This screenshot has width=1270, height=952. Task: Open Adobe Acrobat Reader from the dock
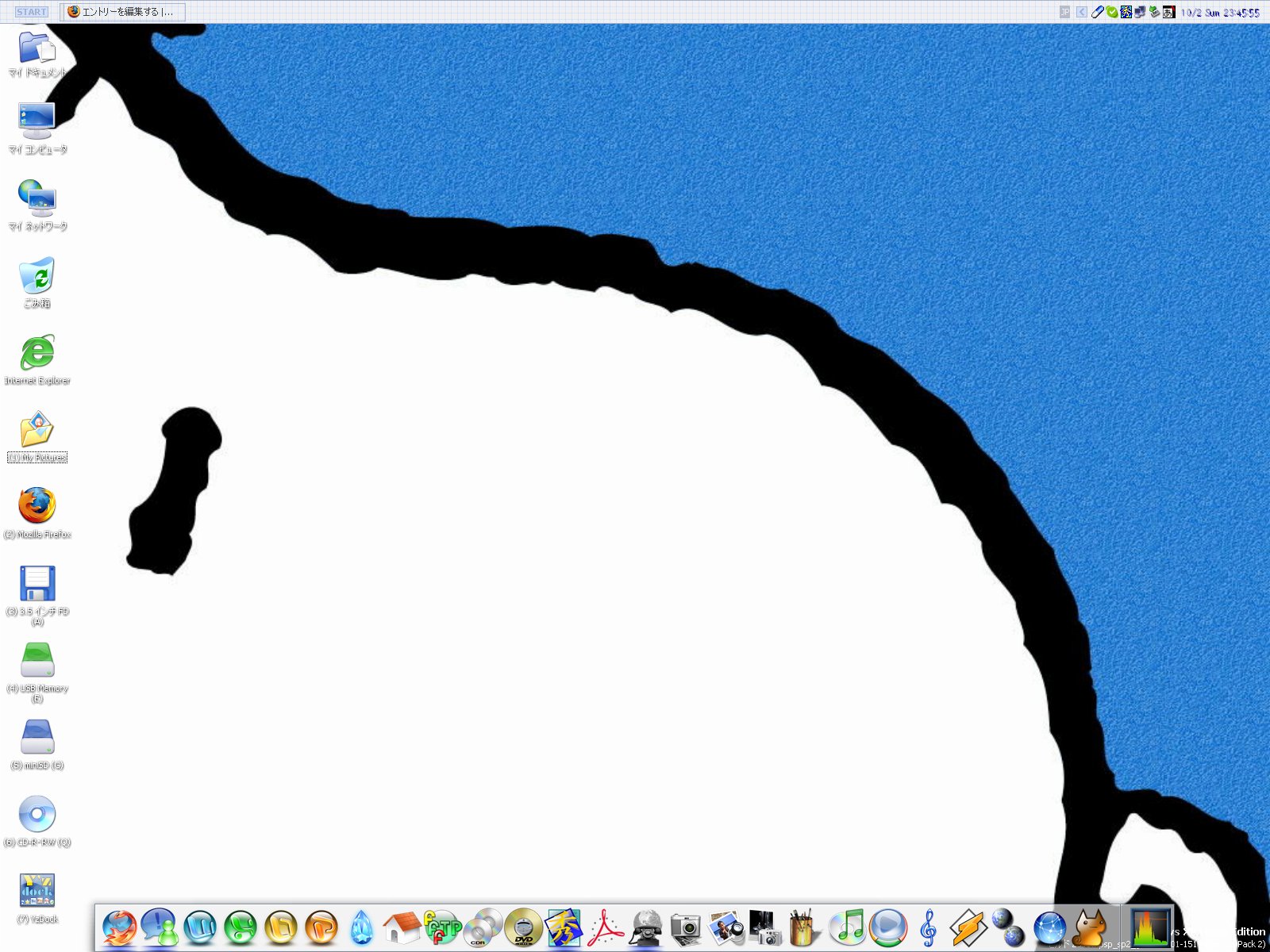click(x=605, y=927)
